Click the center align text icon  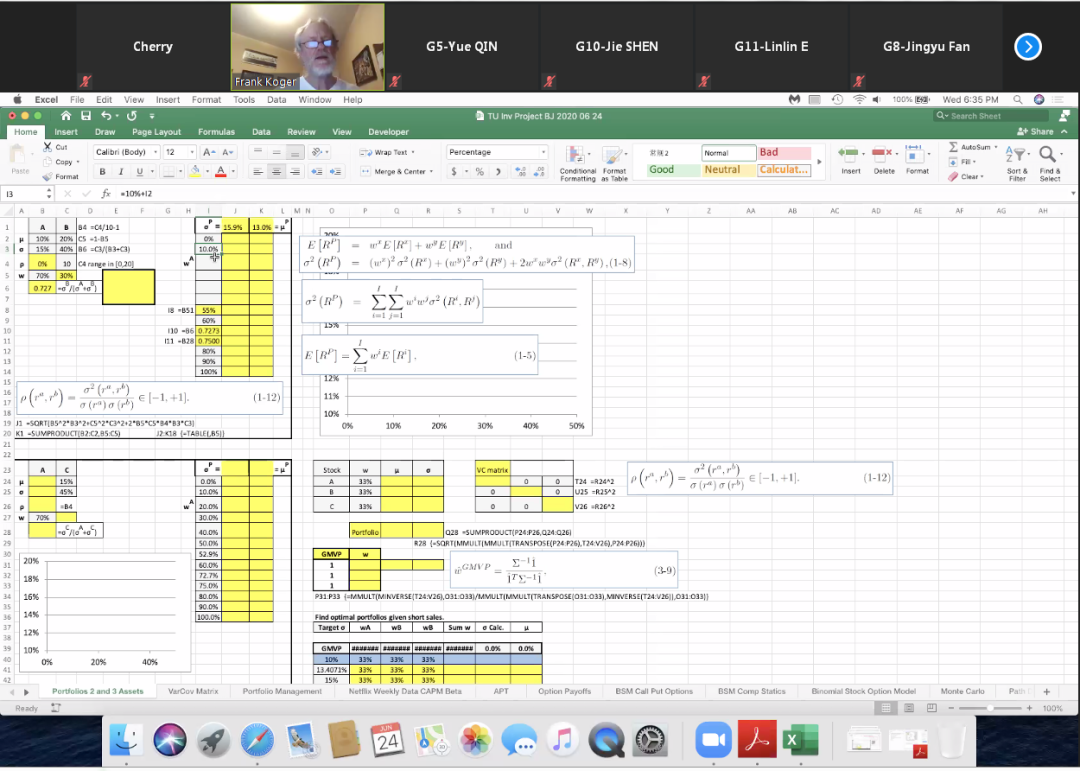click(277, 171)
